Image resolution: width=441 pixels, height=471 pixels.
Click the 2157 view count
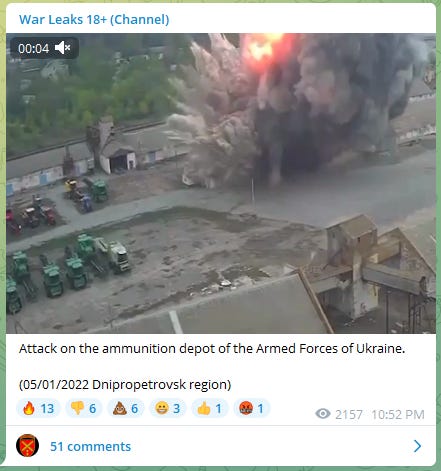pyautogui.click(x=349, y=415)
